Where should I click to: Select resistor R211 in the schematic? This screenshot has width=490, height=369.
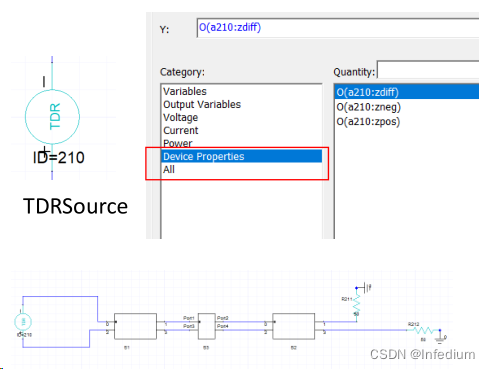[x=356, y=303]
